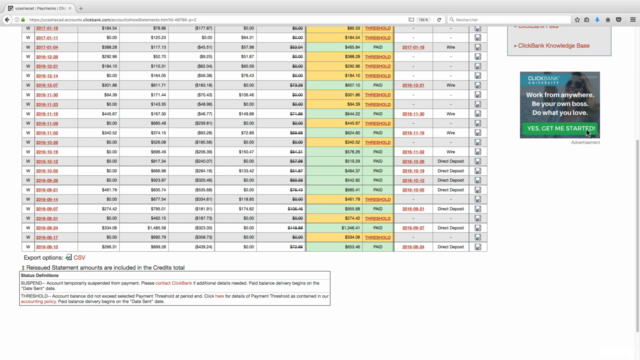Click THRESHOLD status in the 2016-08-17 row
The height and width of the screenshot is (360, 640).
(378, 238)
